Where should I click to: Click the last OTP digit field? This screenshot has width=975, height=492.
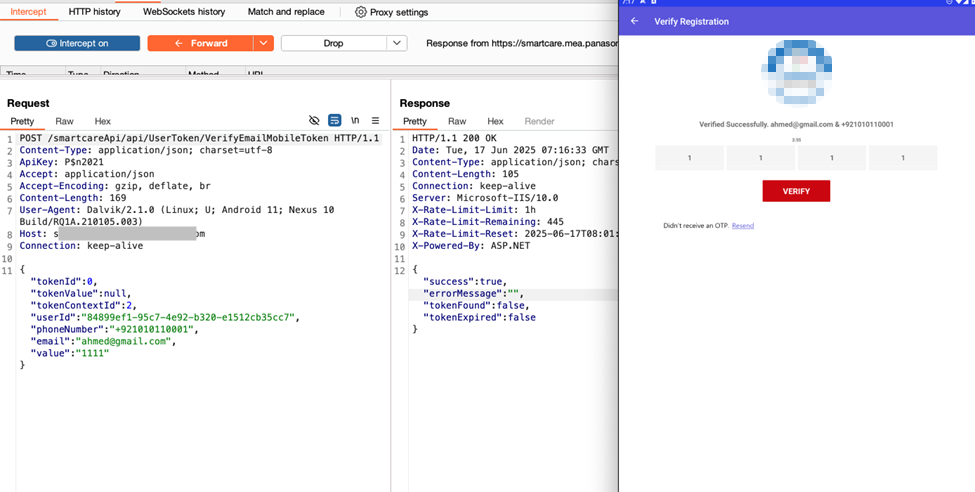click(x=903, y=158)
